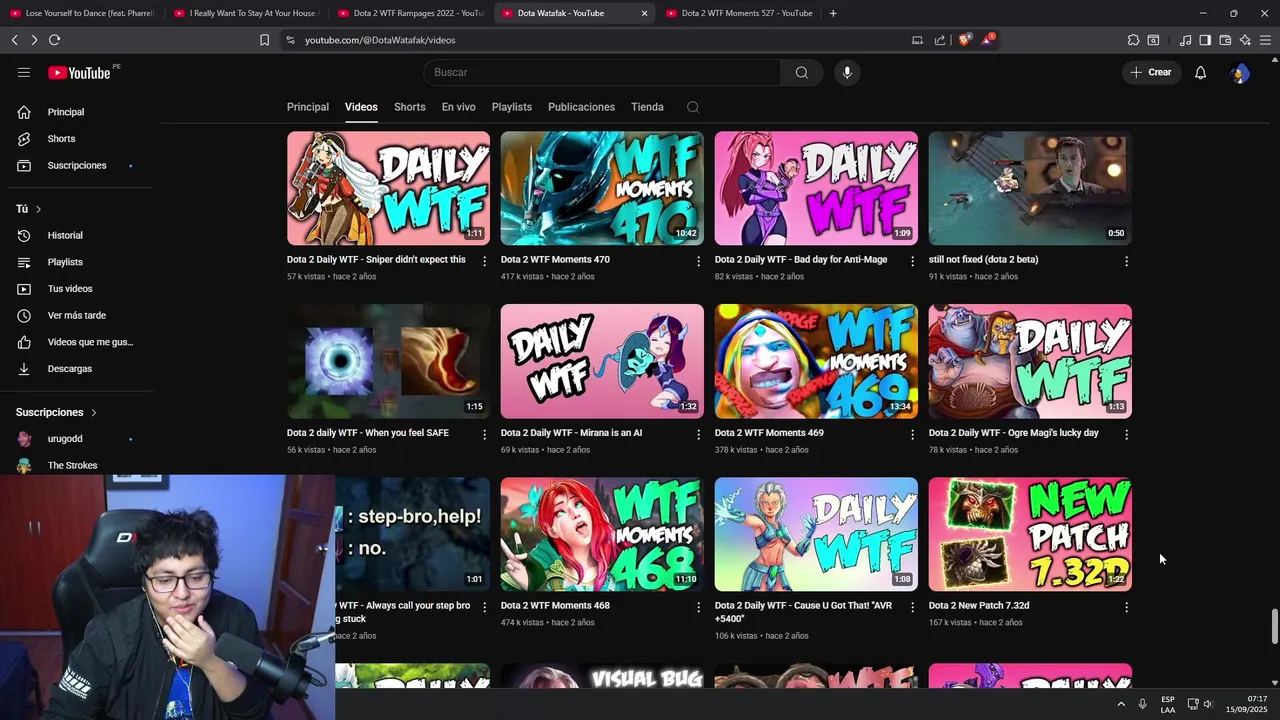The width and height of the screenshot is (1280, 720).
Task: Open the YouTube hamburger guide menu
Action: [x=24, y=72]
